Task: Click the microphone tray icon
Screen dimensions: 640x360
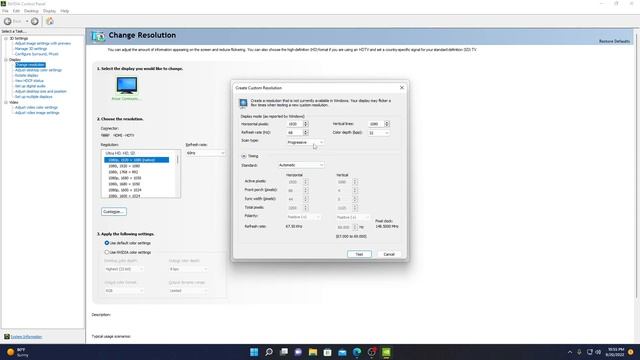Action: [579, 352]
